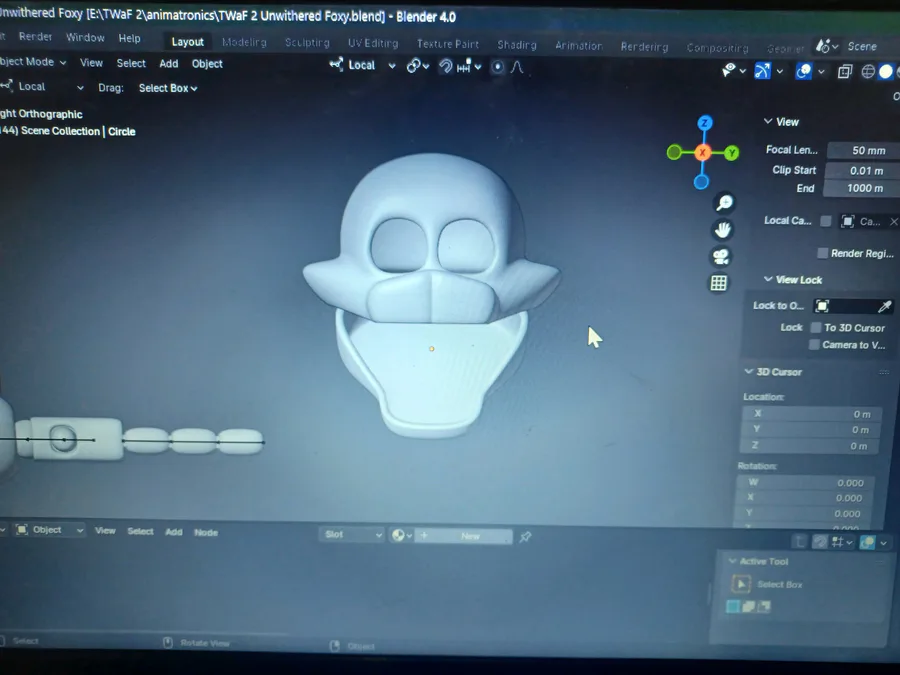Check Camera to View lock option
The image size is (900, 675).
(814, 344)
